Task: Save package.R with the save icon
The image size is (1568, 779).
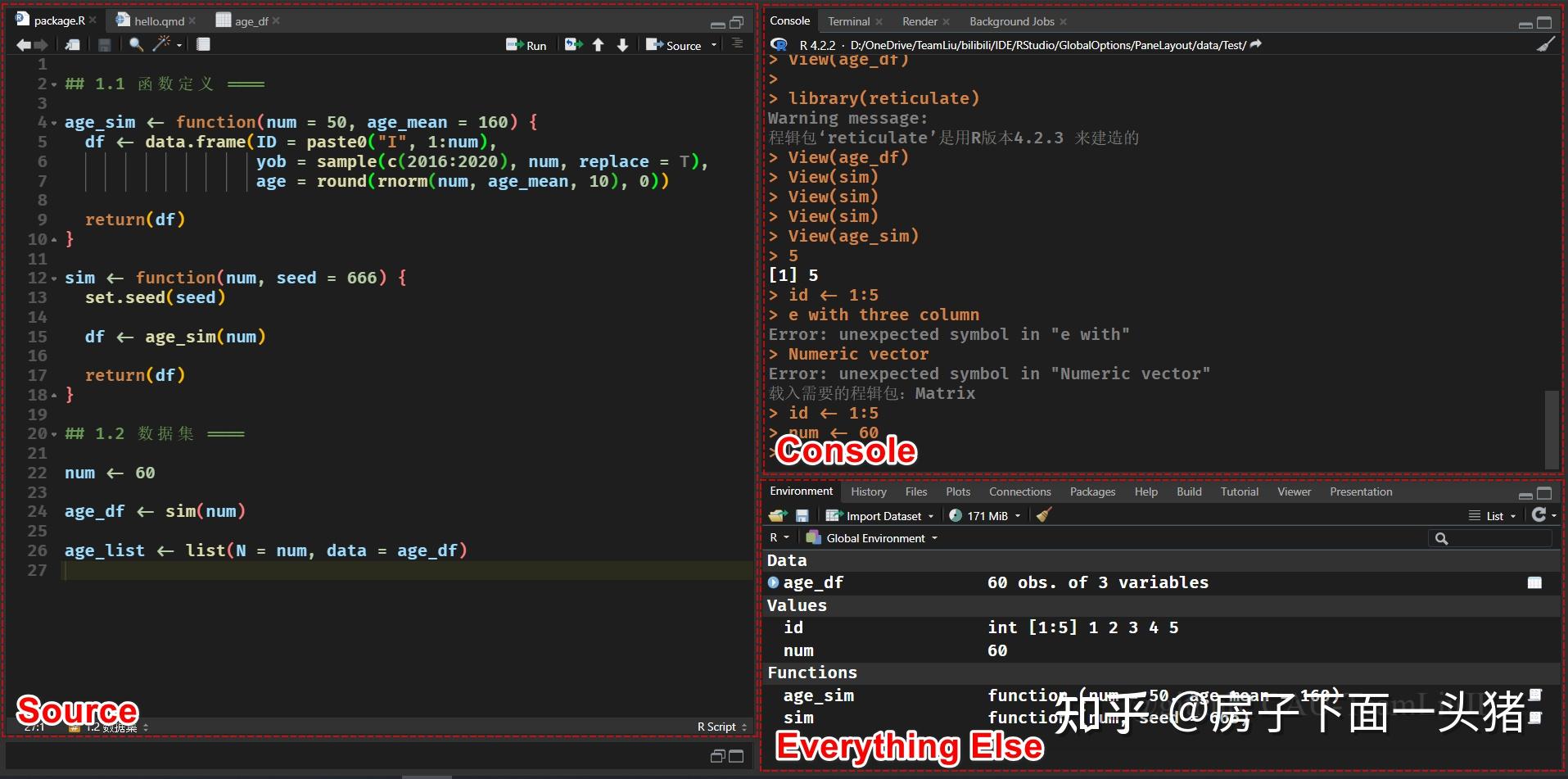Action: click(105, 45)
